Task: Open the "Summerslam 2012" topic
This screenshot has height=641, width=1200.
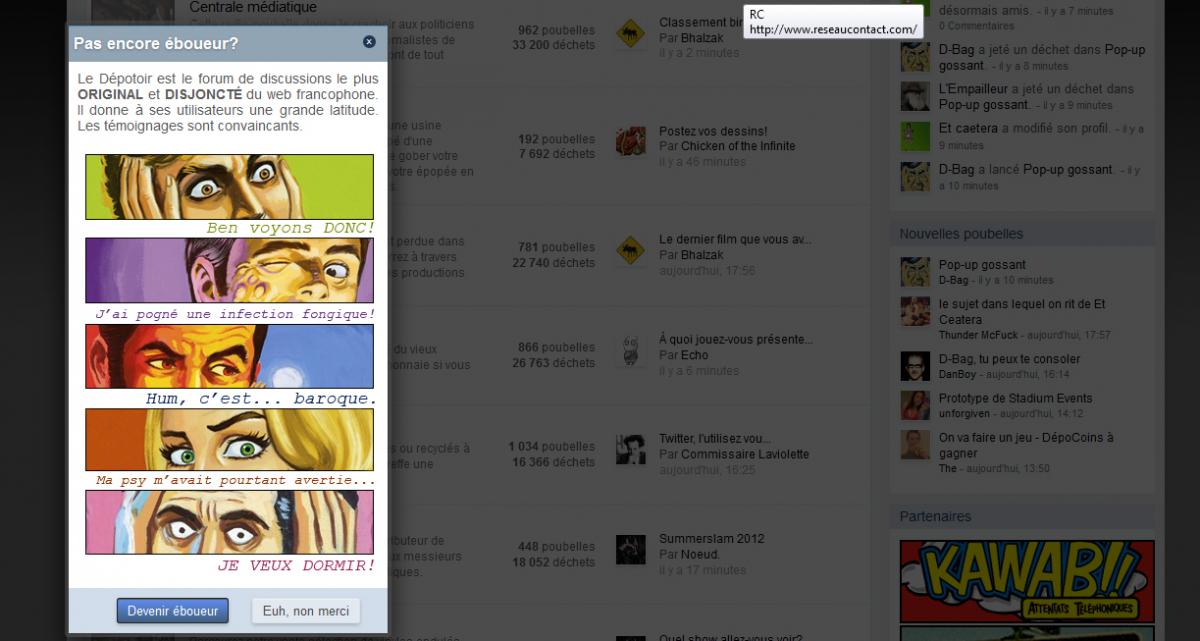Action: pyautogui.click(x=711, y=539)
